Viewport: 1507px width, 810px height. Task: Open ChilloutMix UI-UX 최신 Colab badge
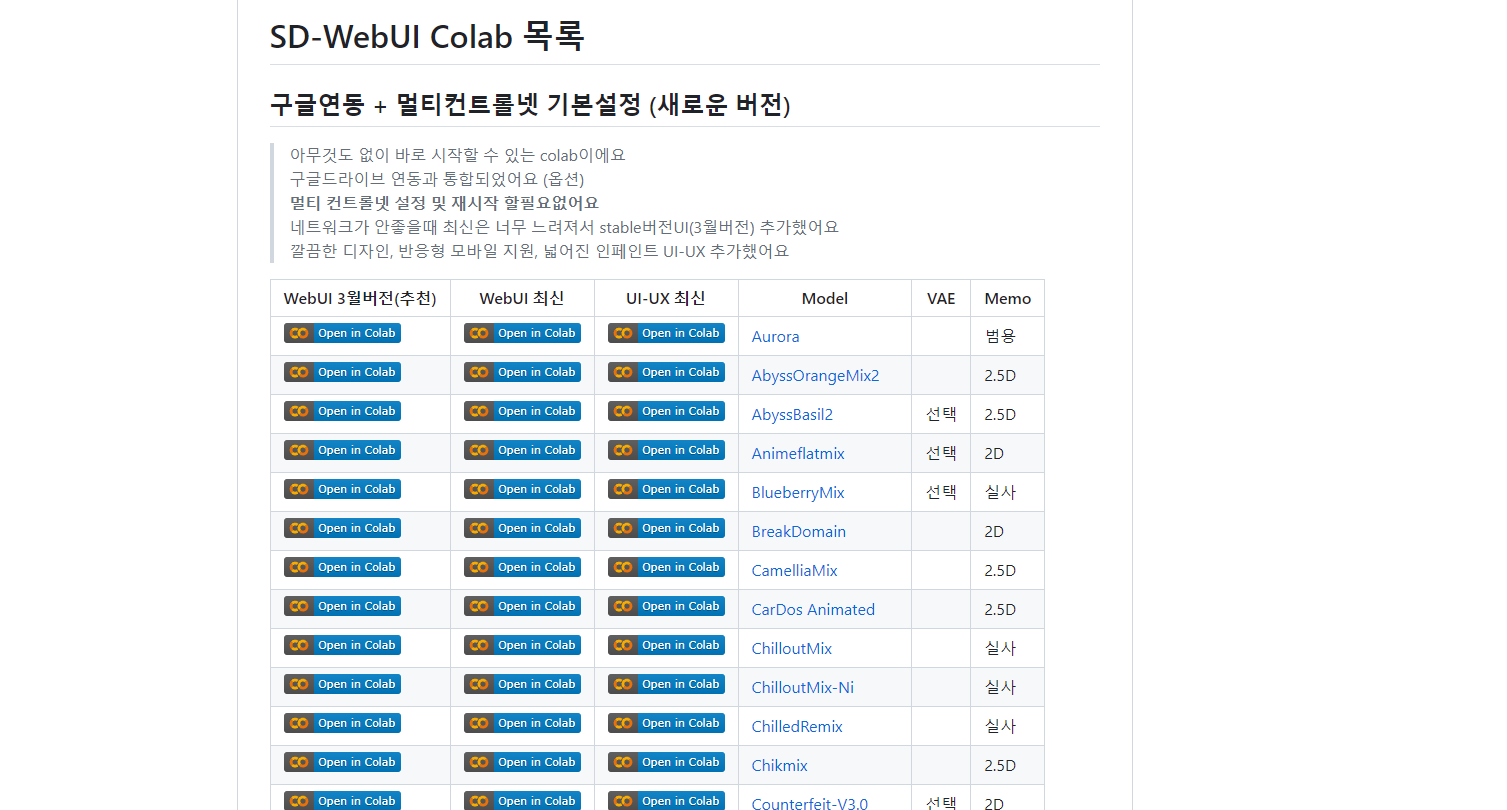tap(666, 645)
